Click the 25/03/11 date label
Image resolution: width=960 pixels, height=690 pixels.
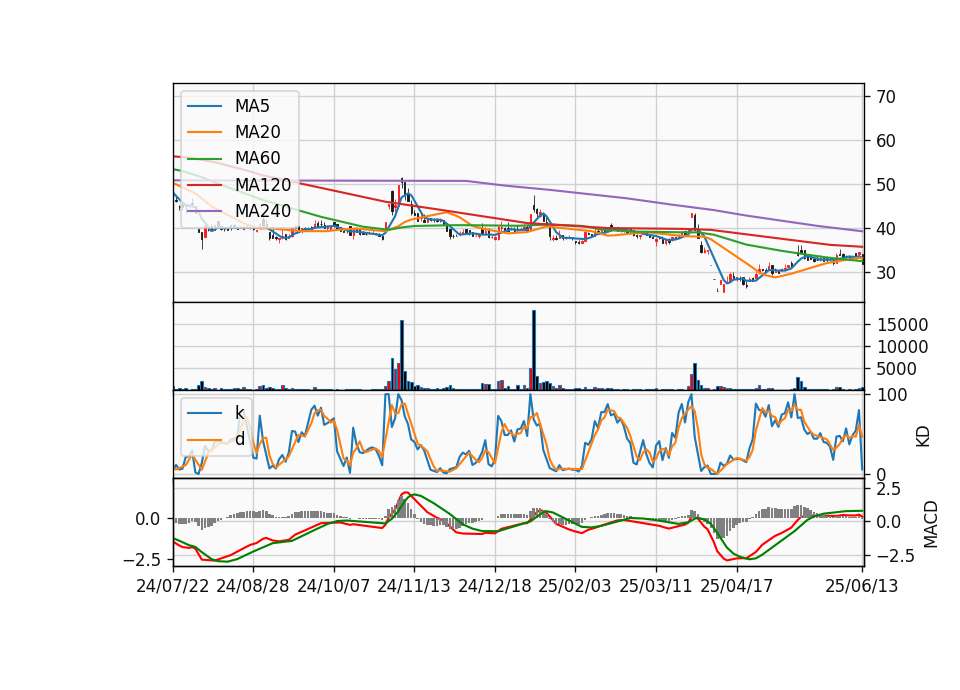pyautogui.click(x=656, y=586)
